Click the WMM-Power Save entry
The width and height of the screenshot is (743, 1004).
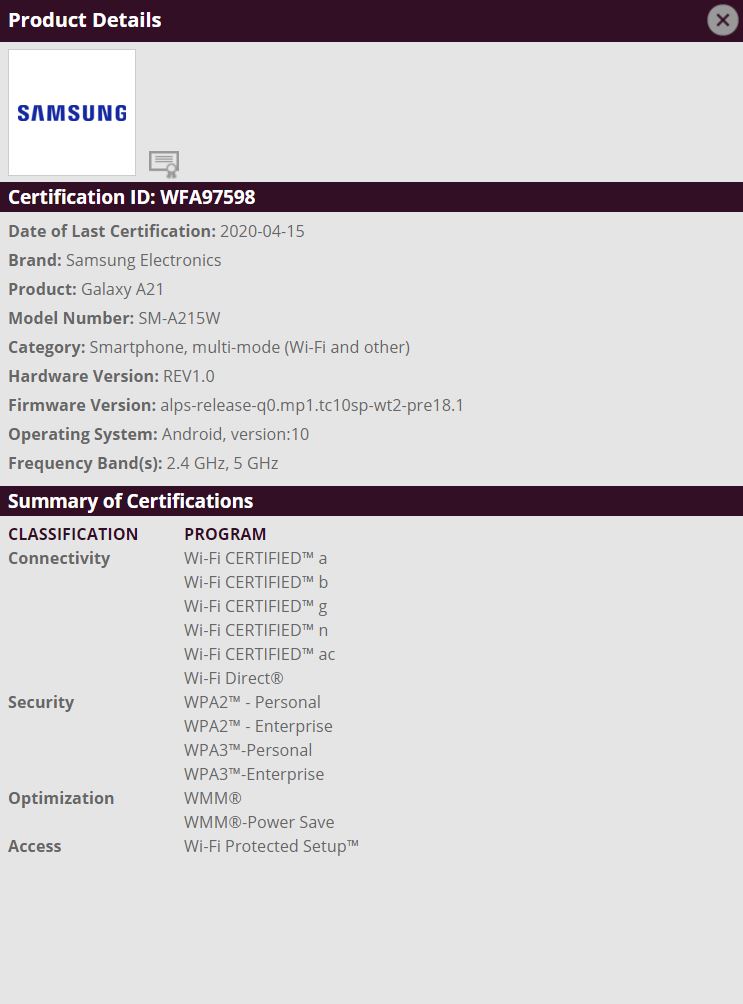[259, 822]
